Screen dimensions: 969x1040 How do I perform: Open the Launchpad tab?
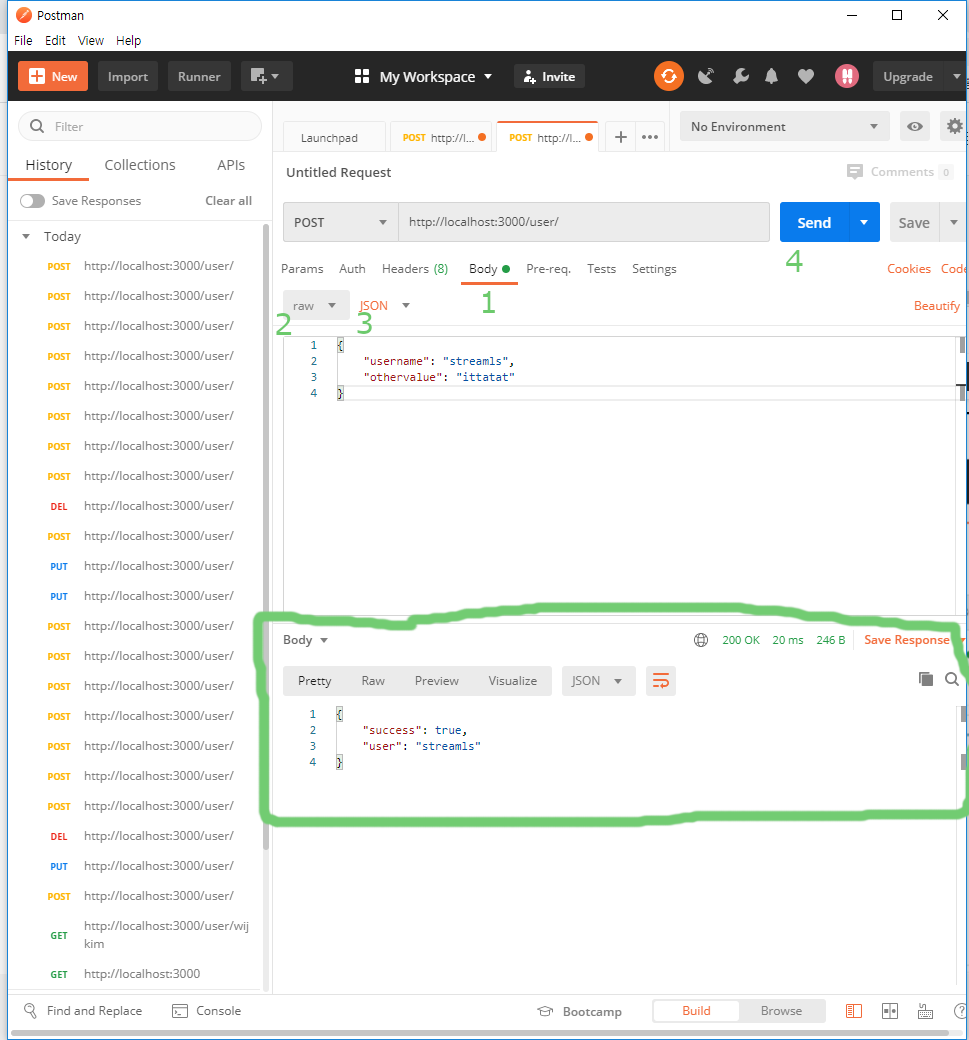click(334, 137)
